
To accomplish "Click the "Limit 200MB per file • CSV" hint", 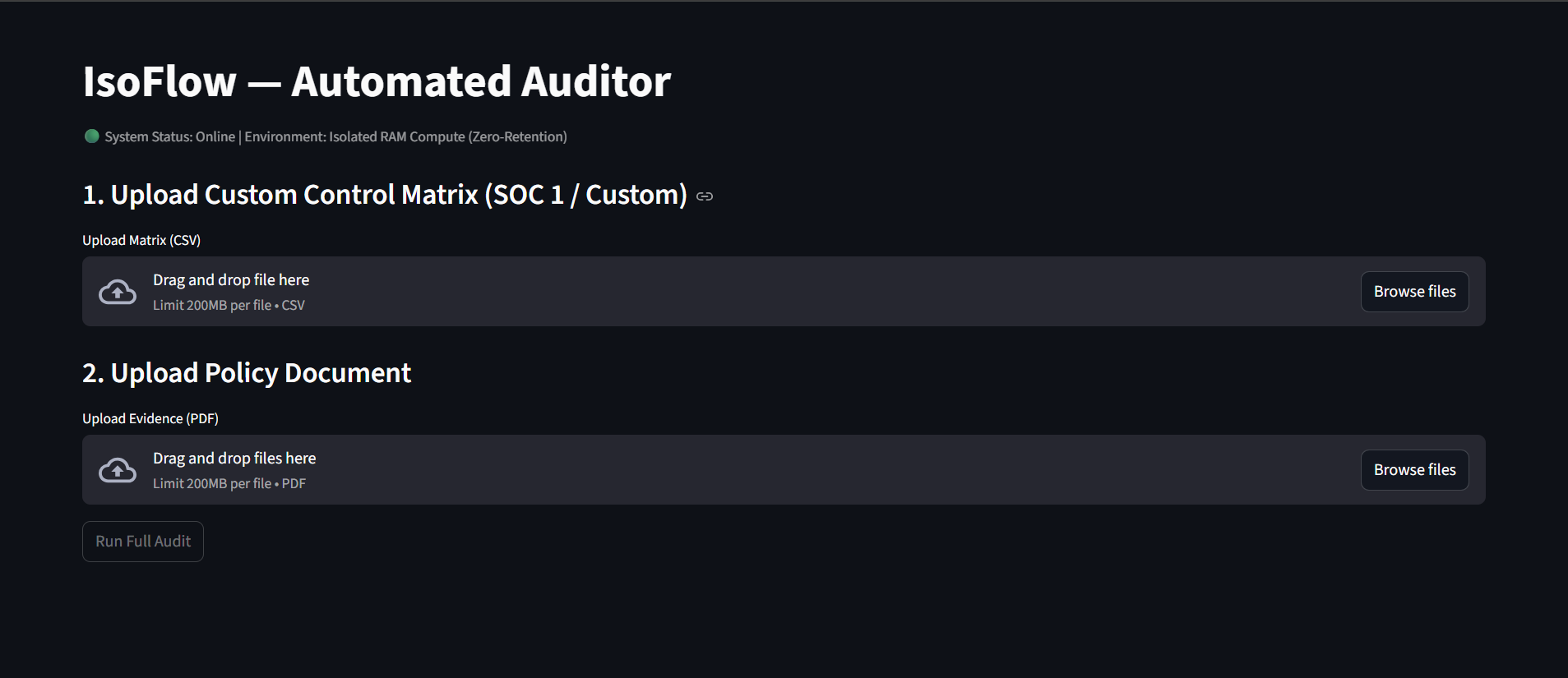I will 229,306.
